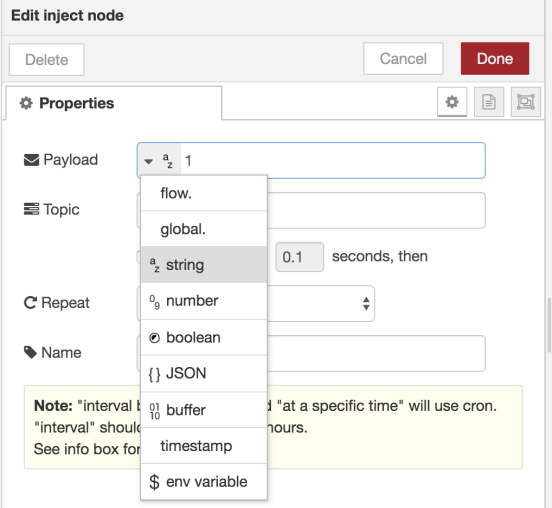Open the node description document icon
The height and width of the screenshot is (508, 552).
click(489, 102)
